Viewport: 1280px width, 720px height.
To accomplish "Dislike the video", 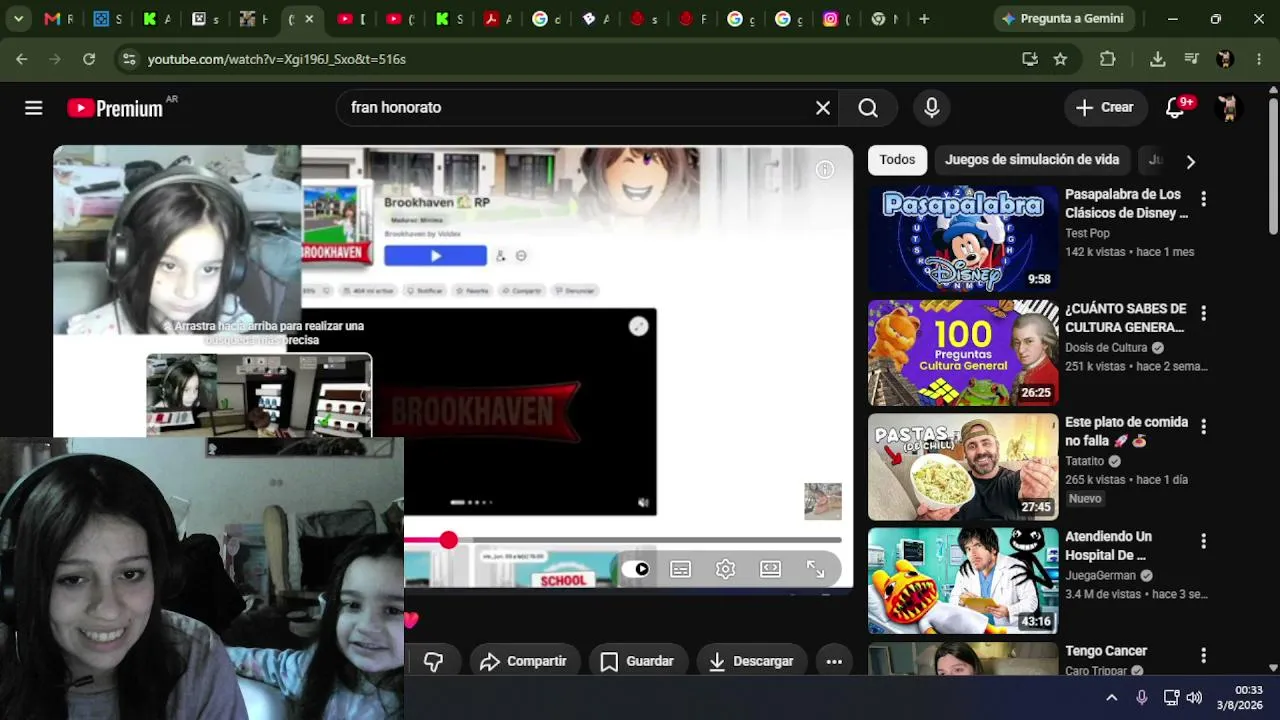I will tap(433, 661).
